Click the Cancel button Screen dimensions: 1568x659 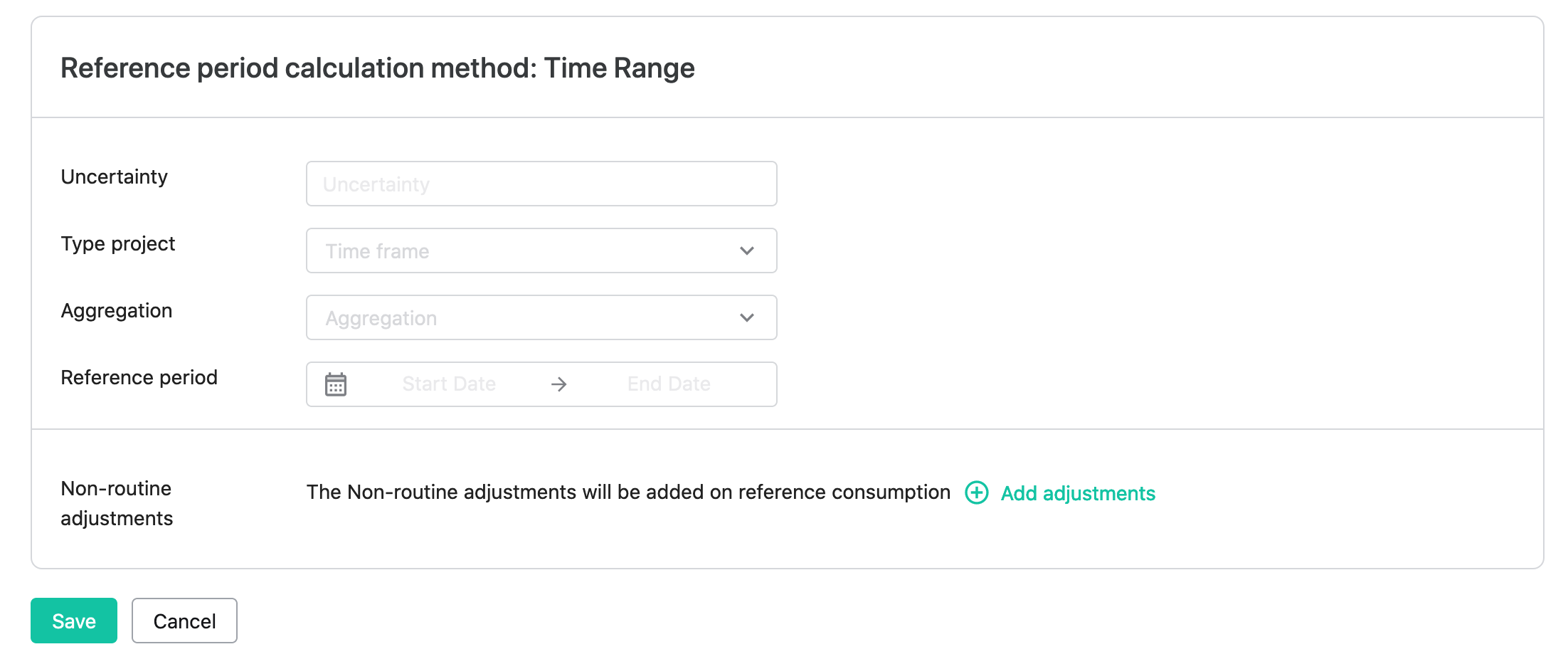(184, 621)
